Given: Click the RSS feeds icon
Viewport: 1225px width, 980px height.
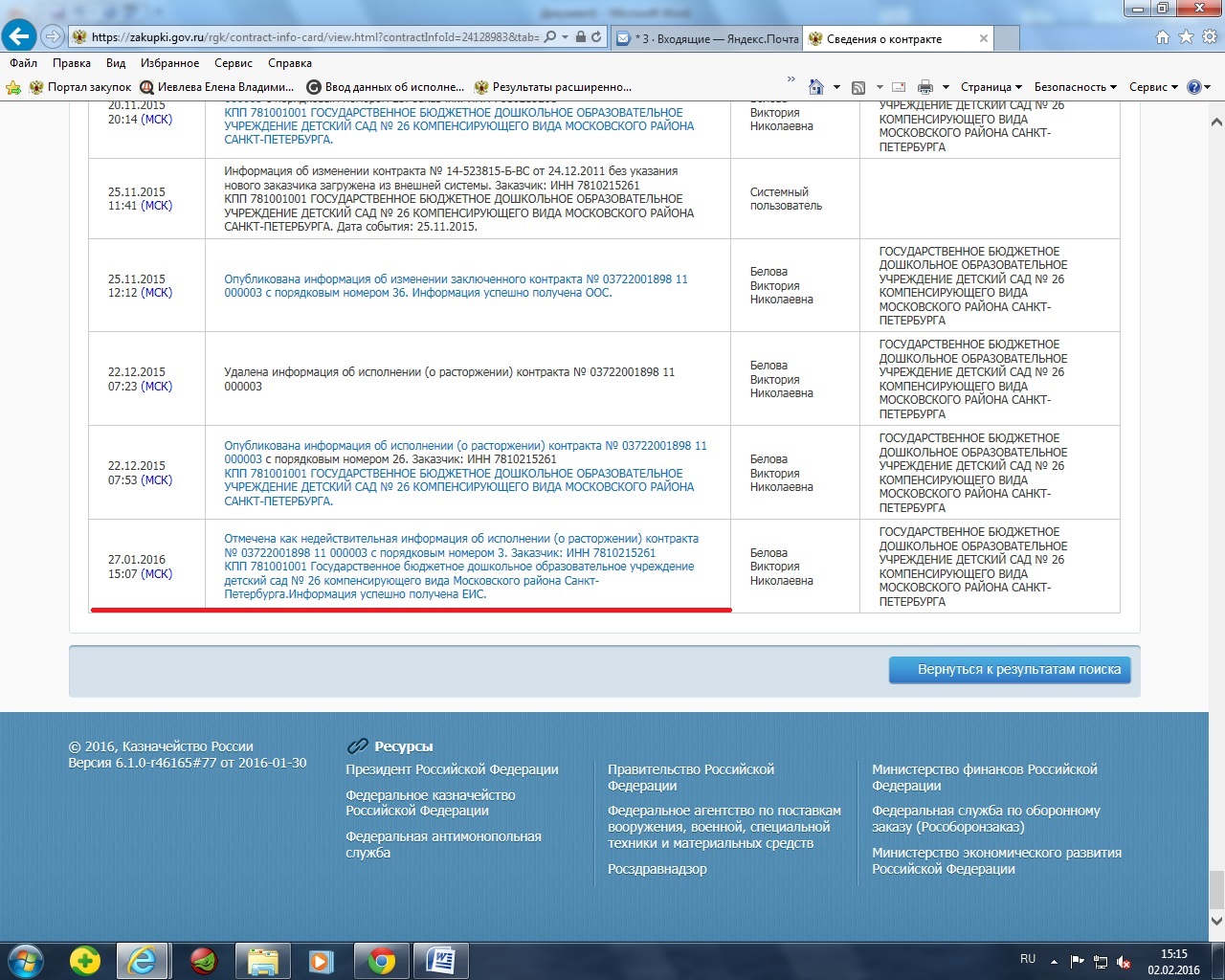Looking at the screenshot, I should pos(858,87).
